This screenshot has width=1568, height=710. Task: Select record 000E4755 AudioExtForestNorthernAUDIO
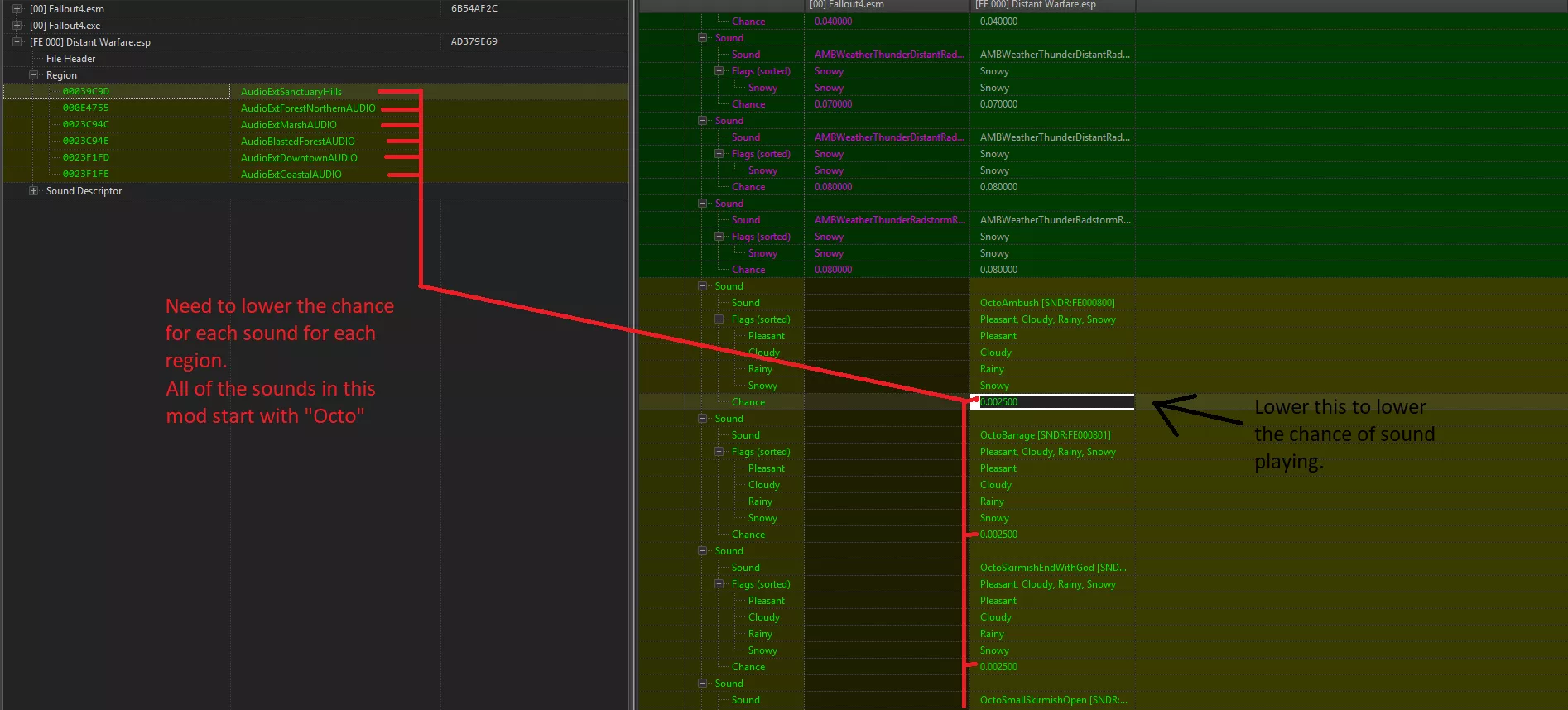[315, 108]
